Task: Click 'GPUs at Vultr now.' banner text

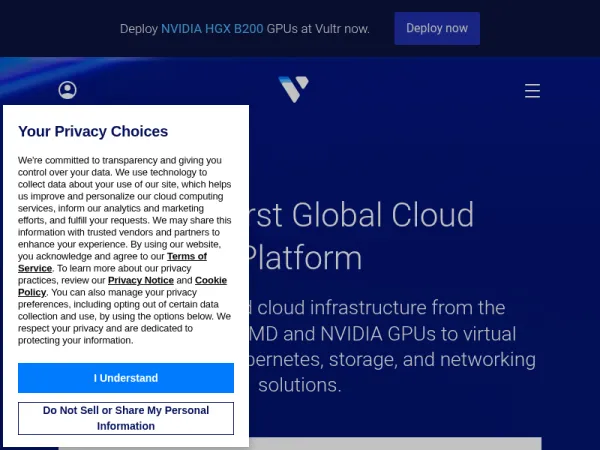Action: click(x=318, y=29)
